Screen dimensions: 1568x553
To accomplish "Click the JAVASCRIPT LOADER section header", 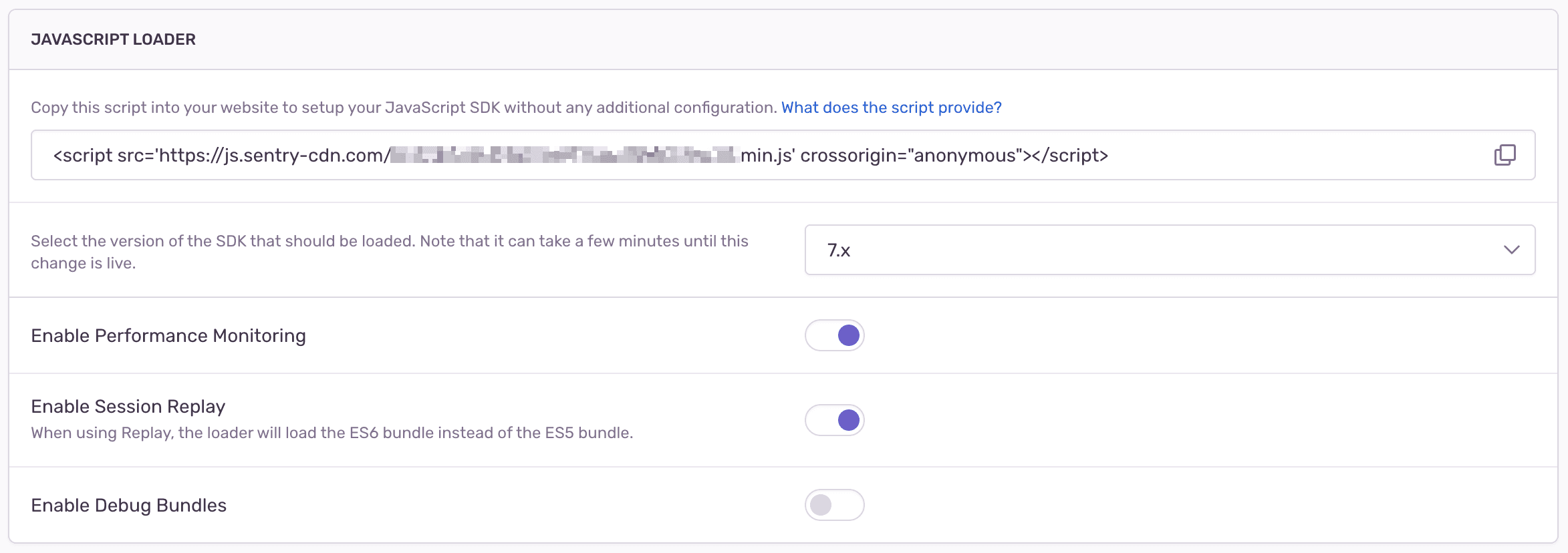I will (114, 39).
